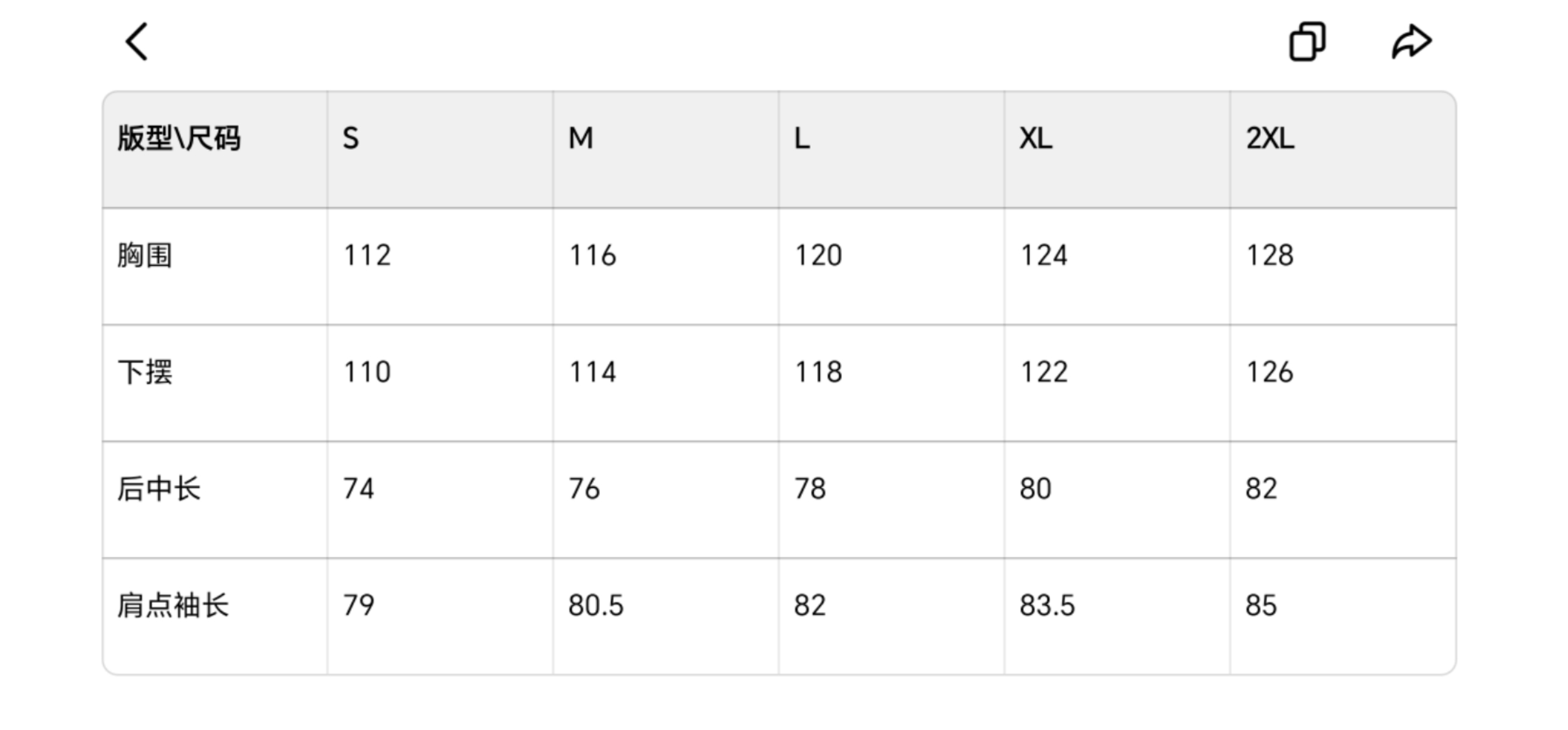Image resolution: width=1568 pixels, height=730 pixels.
Task: Select the 下摆 value 122 cell
Action: (x=1044, y=372)
